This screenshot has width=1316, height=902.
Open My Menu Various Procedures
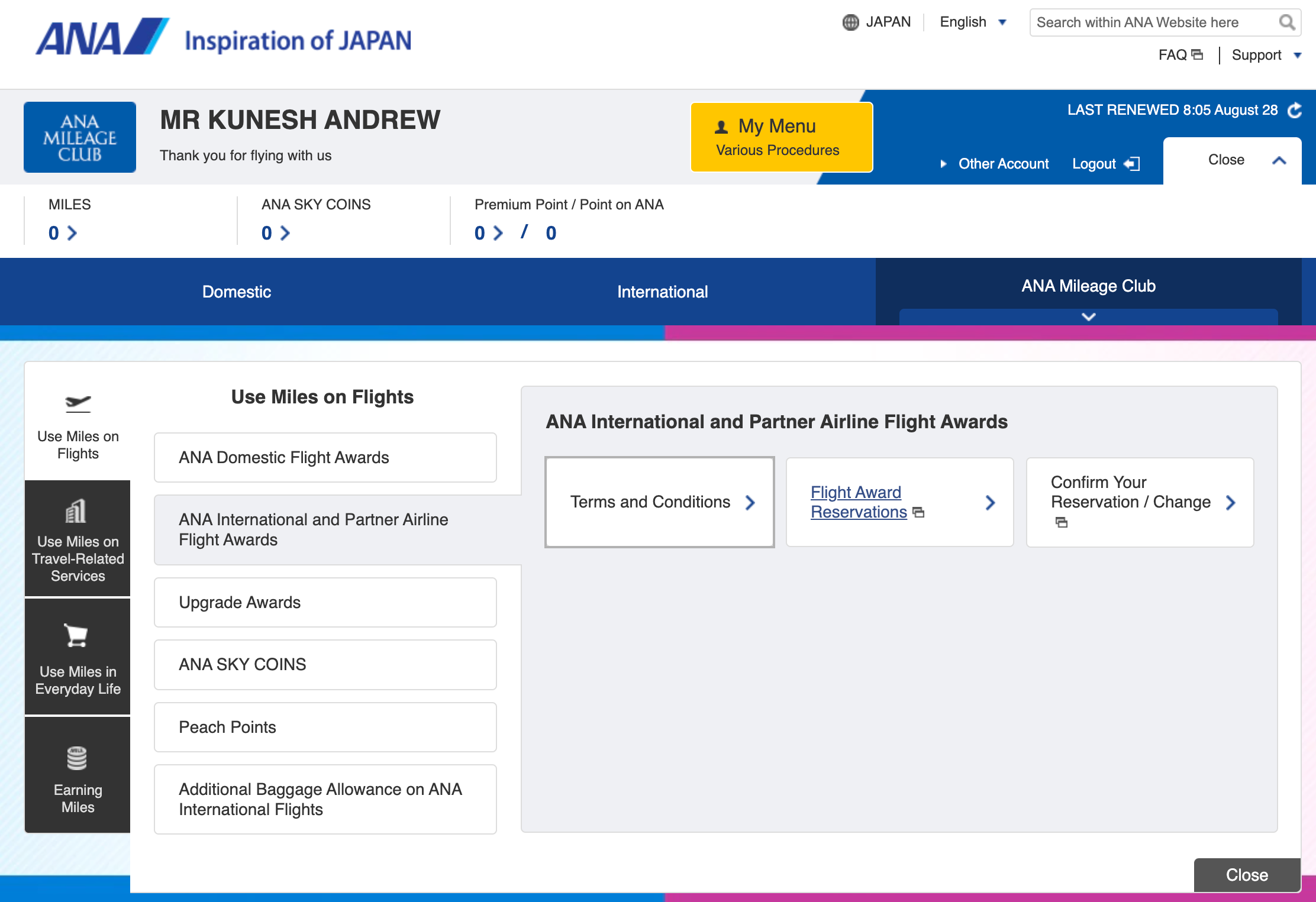click(782, 137)
